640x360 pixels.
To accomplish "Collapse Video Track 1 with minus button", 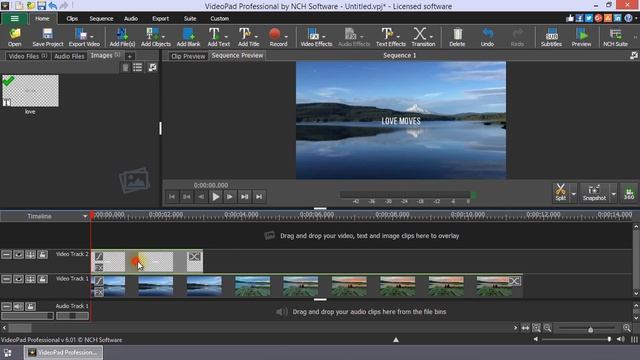I will pos(6,279).
